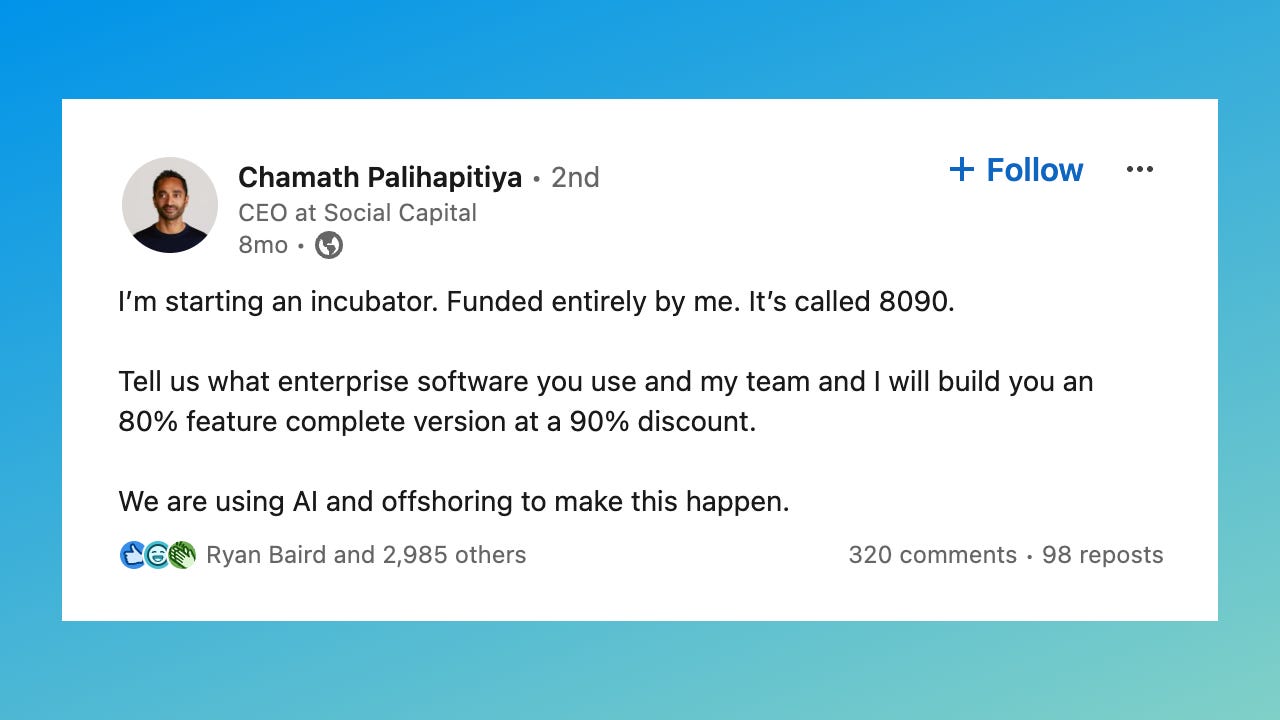Open the 320 comments list

click(933, 554)
